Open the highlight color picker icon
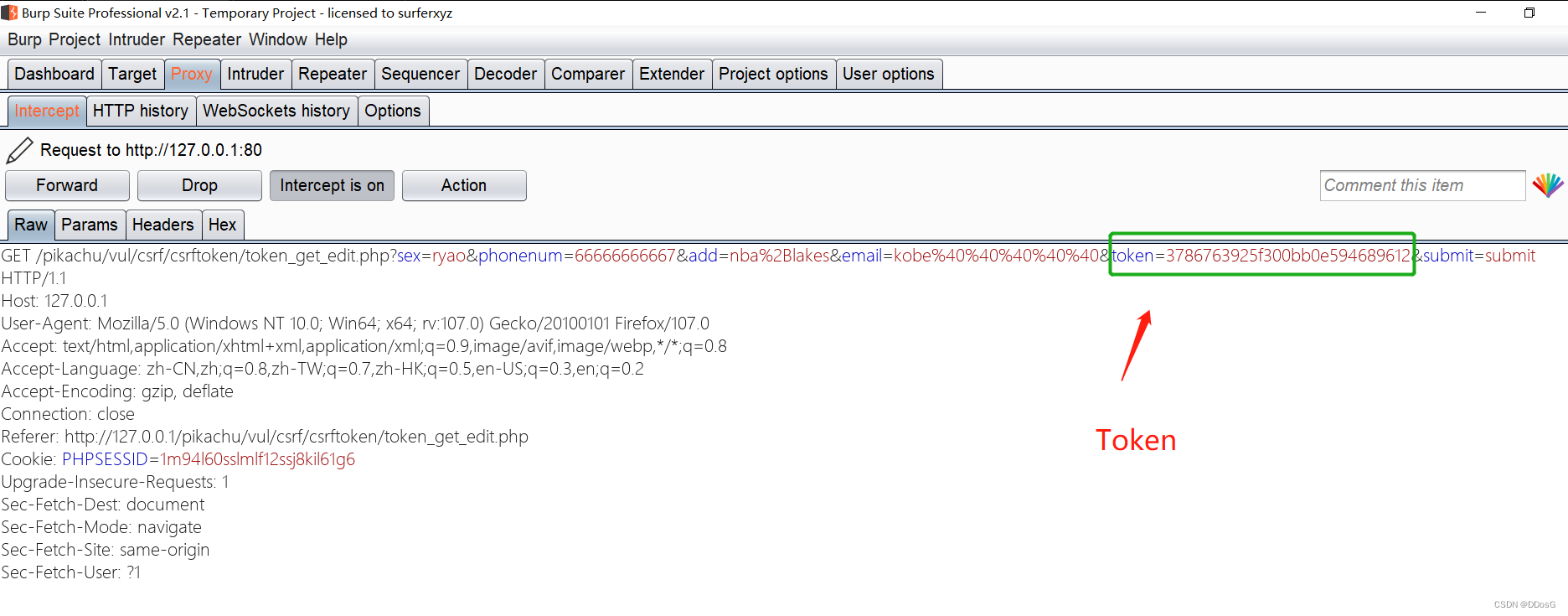Screen dimensions: 1568x616 1548,185
